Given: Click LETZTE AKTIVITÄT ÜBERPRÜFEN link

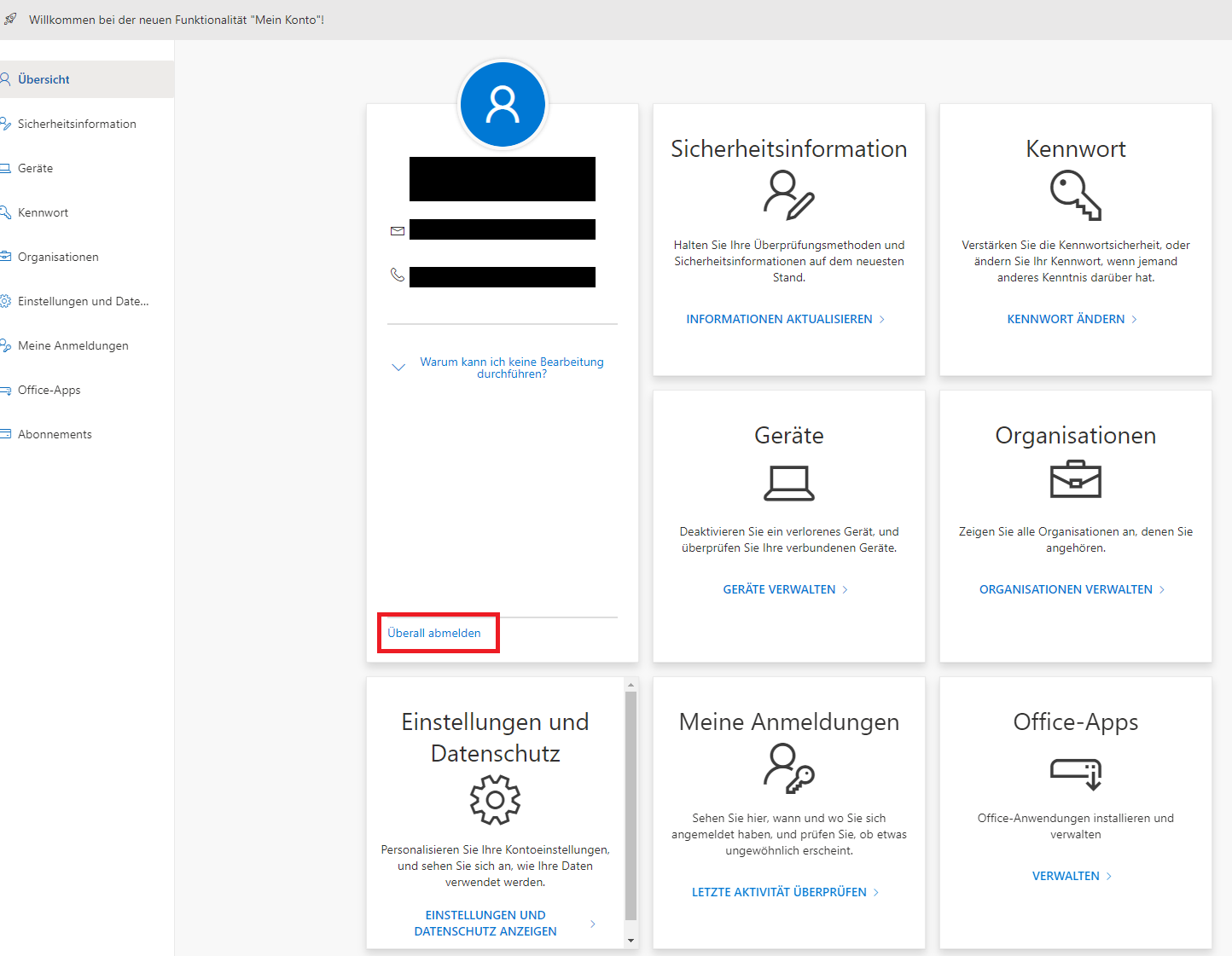Looking at the screenshot, I should pyautogui.click(x=779, y=892).
